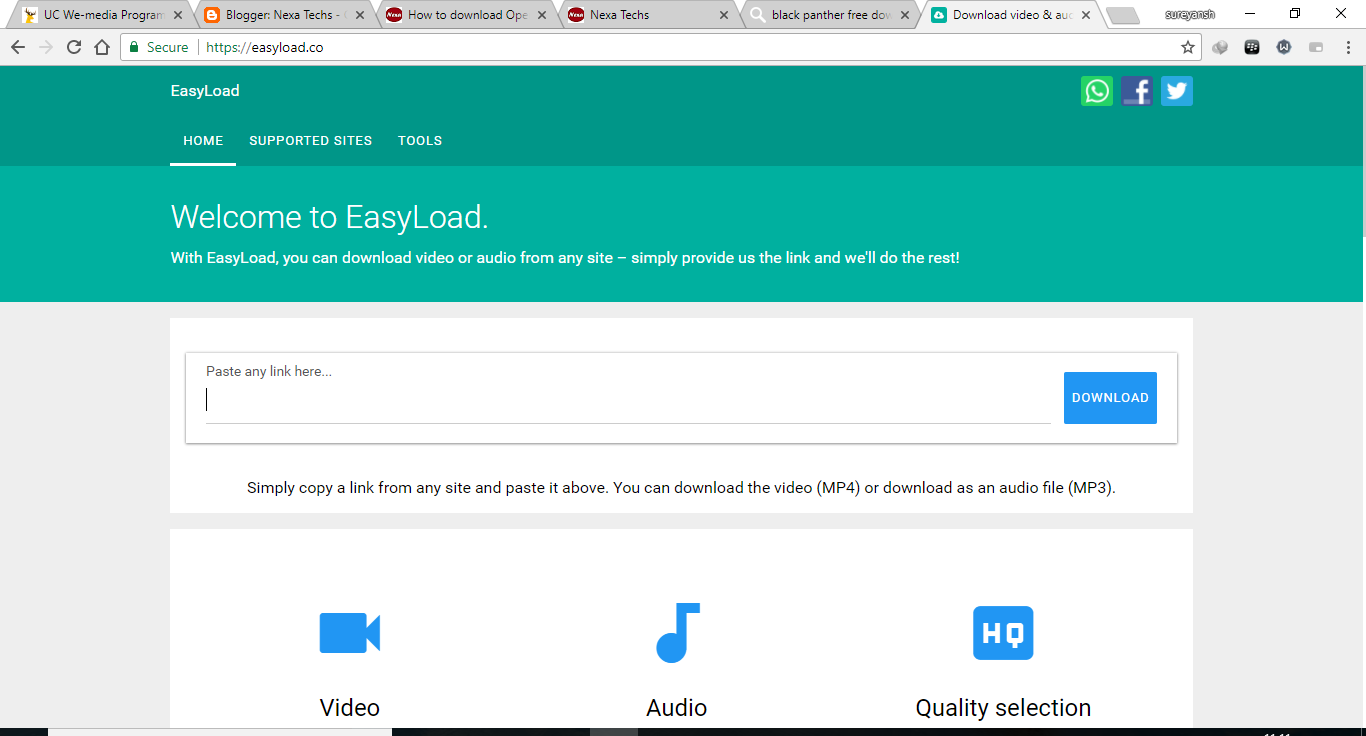
Task: Open the SUPPORTED SITES navigation item
Action: tap(311, 141)
